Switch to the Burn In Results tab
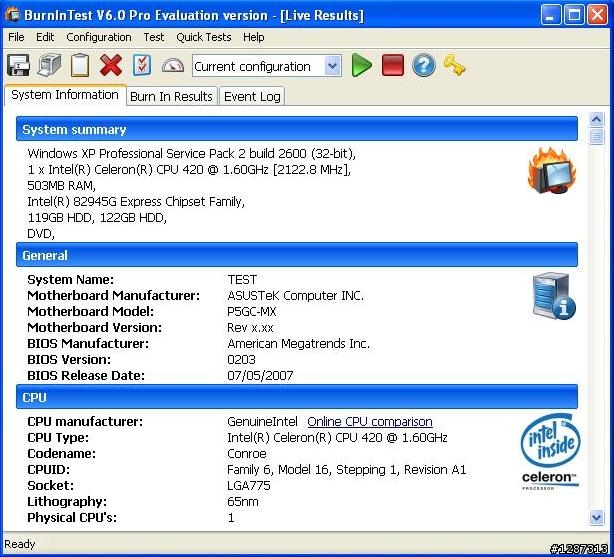Image resolution: width=614 pixels, height=557 pixels. (172, 96)
